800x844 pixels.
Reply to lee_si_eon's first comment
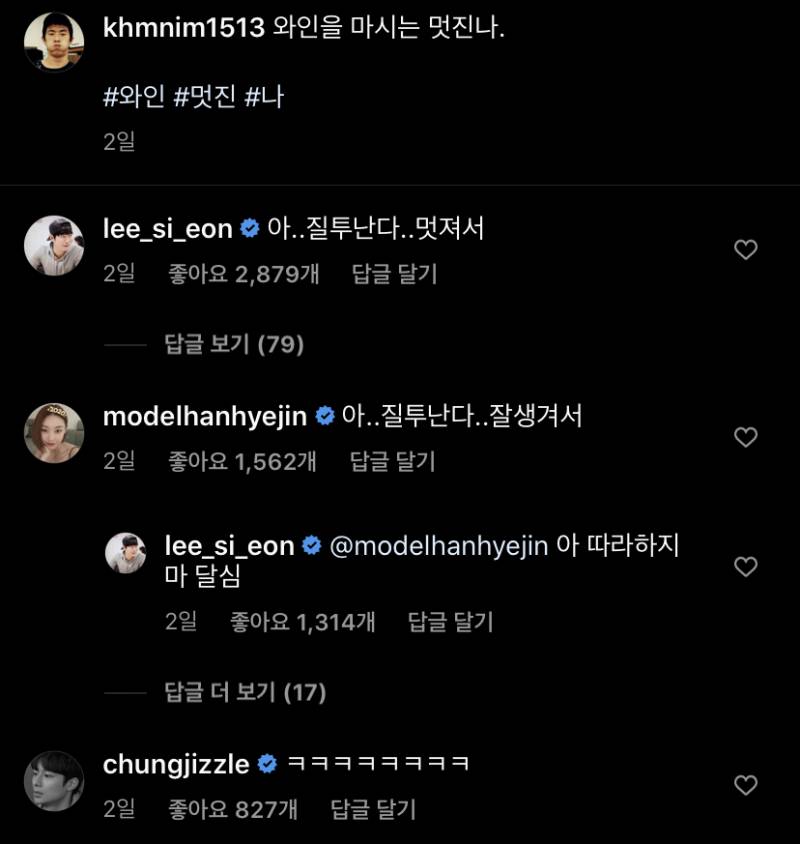[x=394, y=274]
